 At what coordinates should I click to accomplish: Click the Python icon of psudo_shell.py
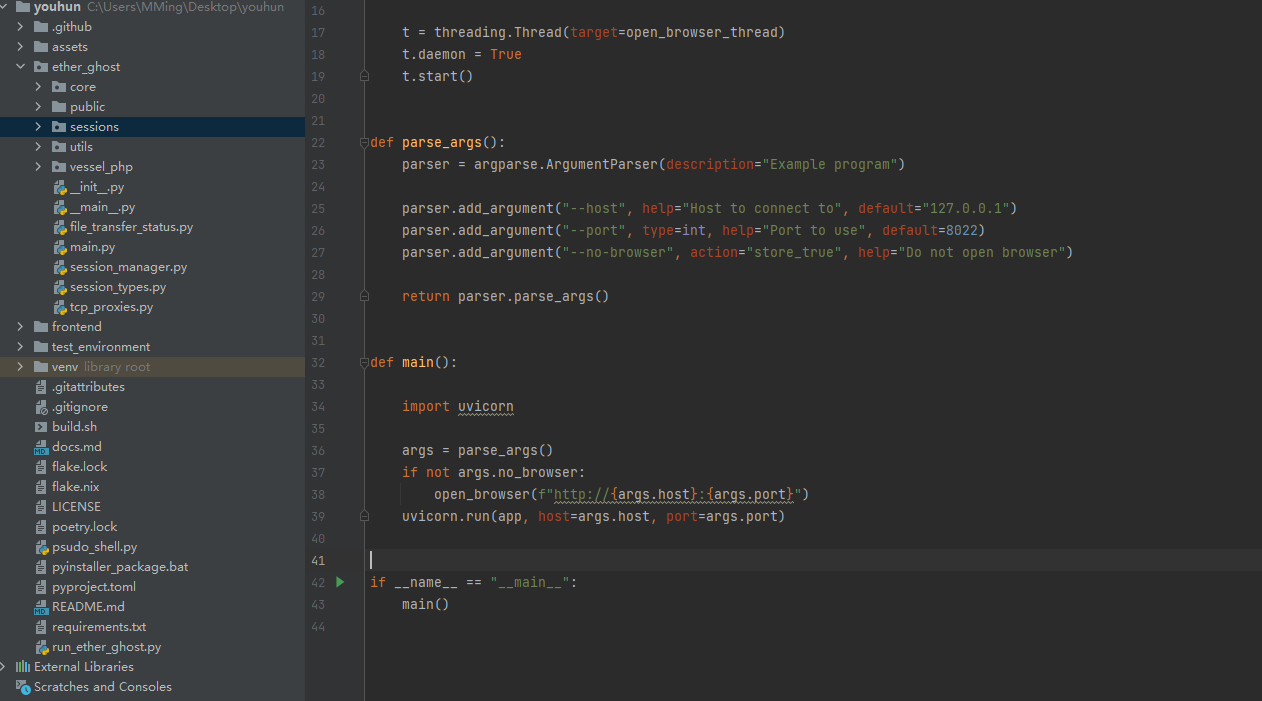tap(41, 547)
